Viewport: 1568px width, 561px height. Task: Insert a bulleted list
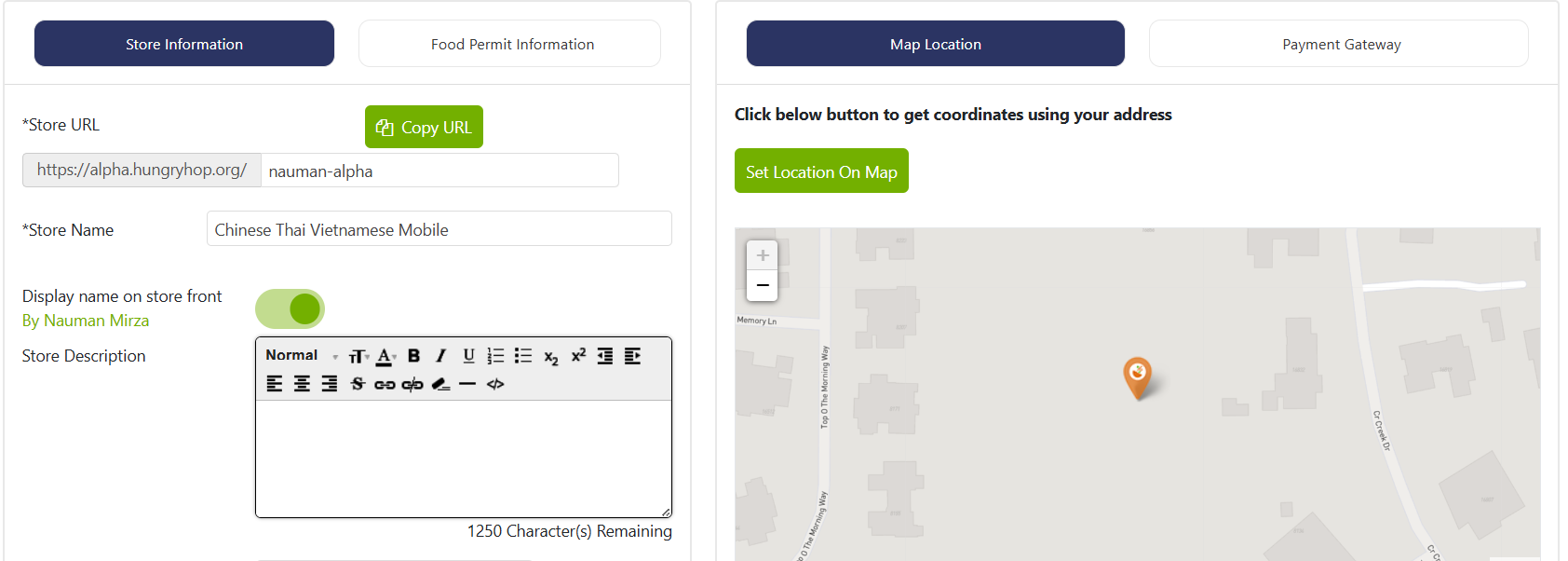pos(523,356)
